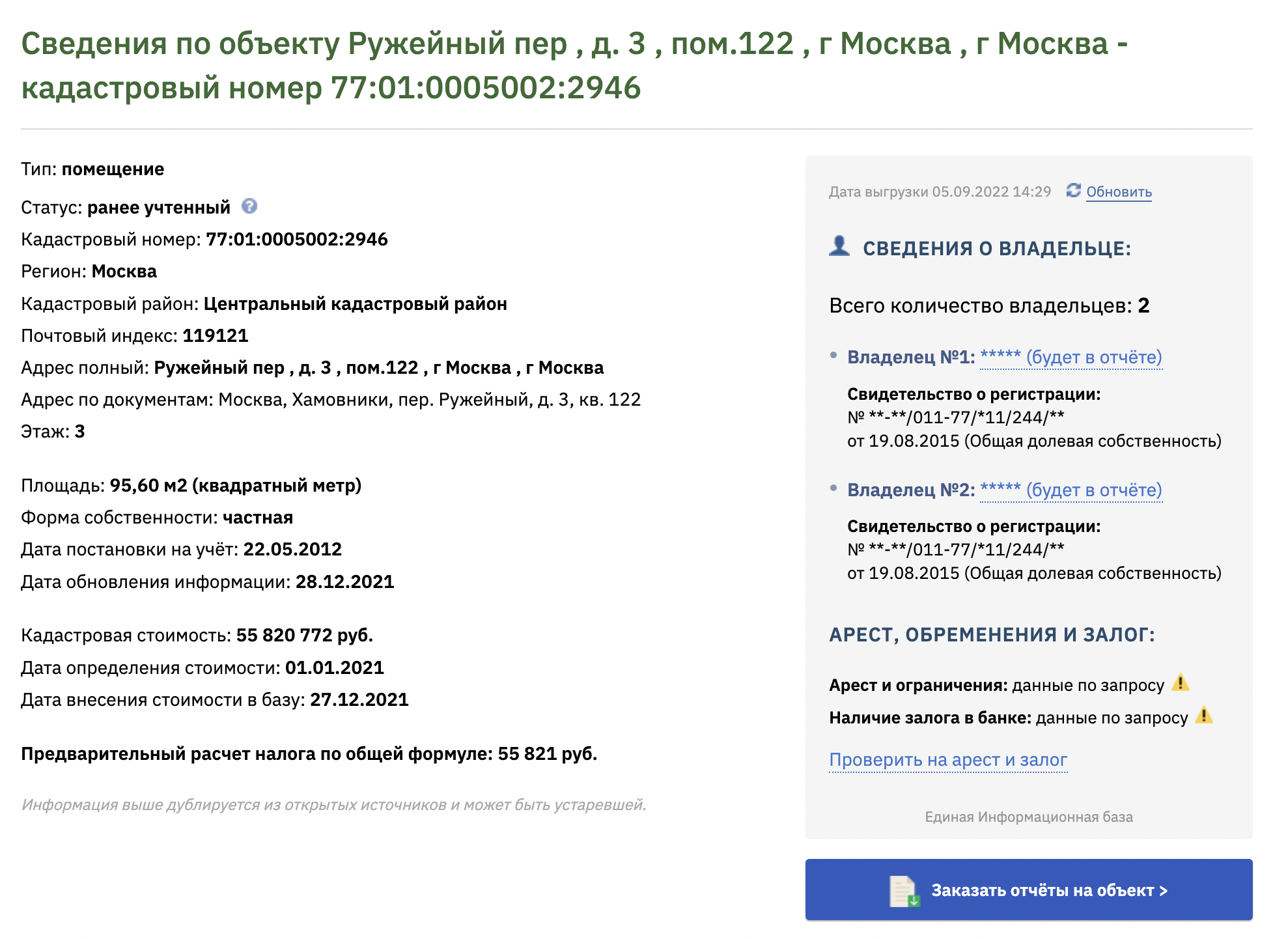1288x939 pixels.
Task: Open the "Проверить на арест и залог" link
Action: (x=947, y=759)
